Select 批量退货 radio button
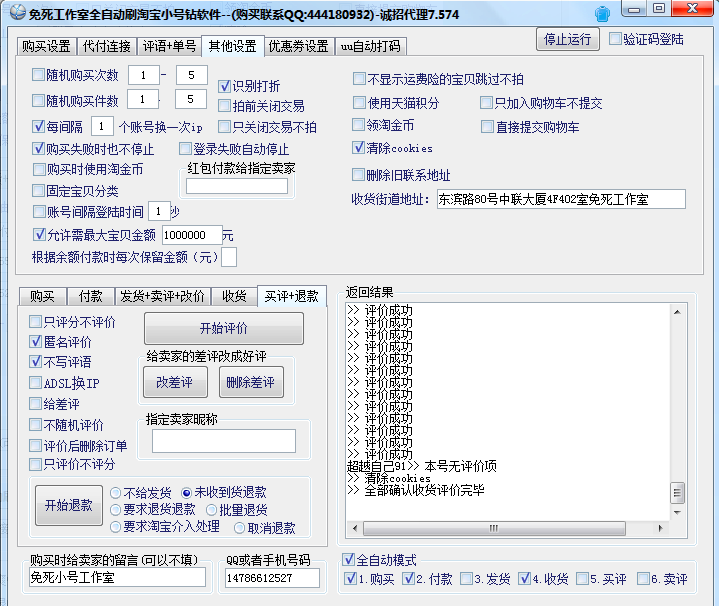This screenshot has height=606, width=719. (x=211, y=510)
